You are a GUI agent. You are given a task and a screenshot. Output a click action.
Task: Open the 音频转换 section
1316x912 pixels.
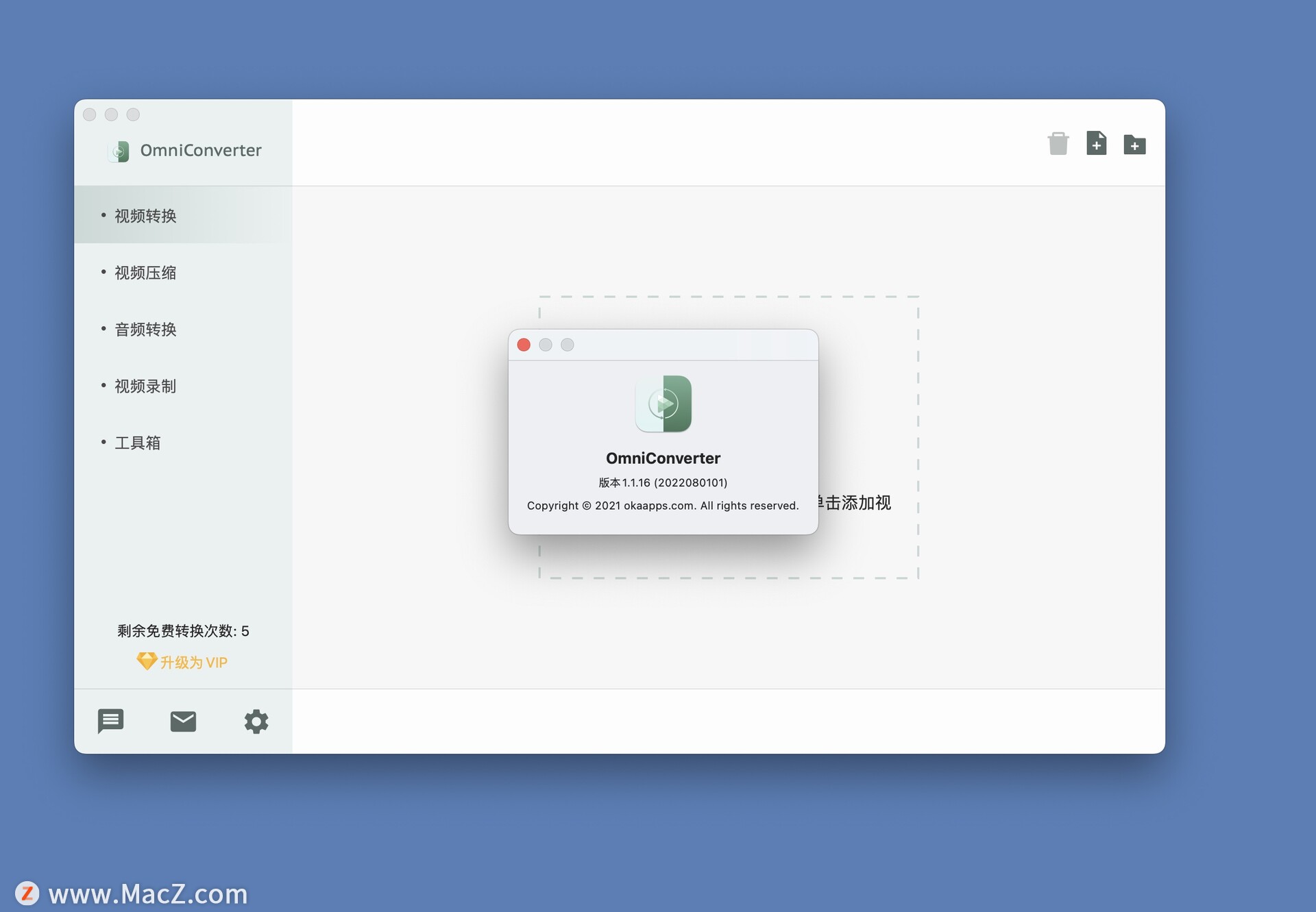coord(183,329)
